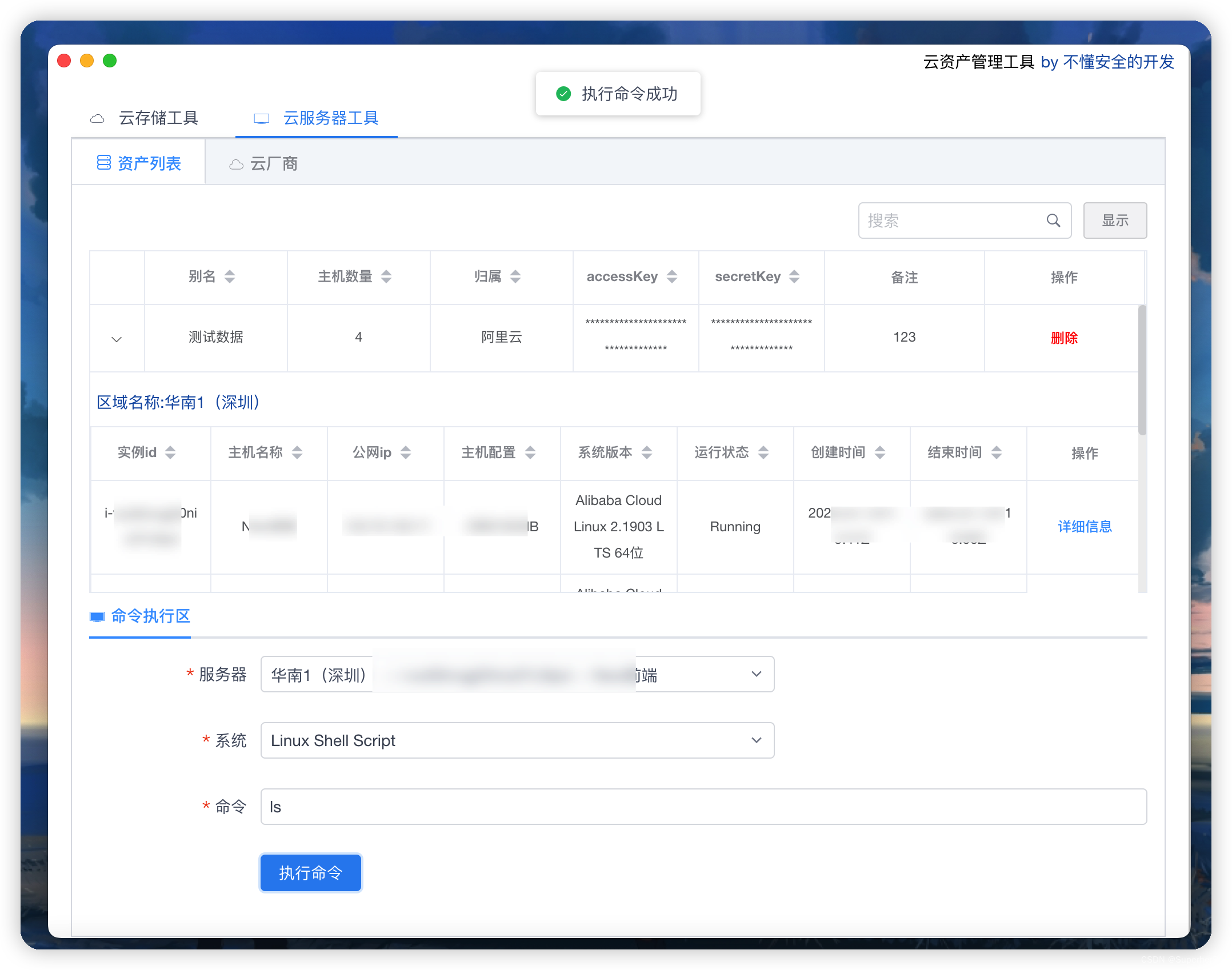Click the magnifier icon in the search box
Image resolution: width=1232 pixels, height=970 pixels.
(1053, 221)
